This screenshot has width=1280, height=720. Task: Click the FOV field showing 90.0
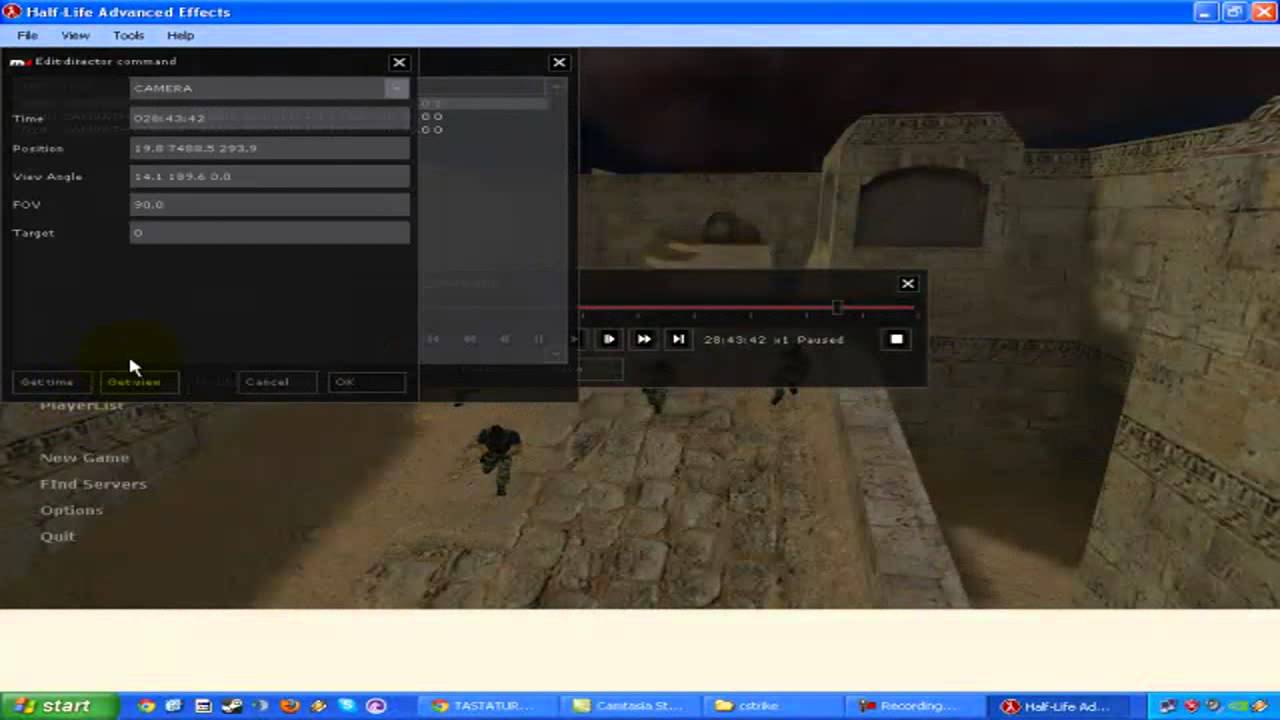(270, 204)
